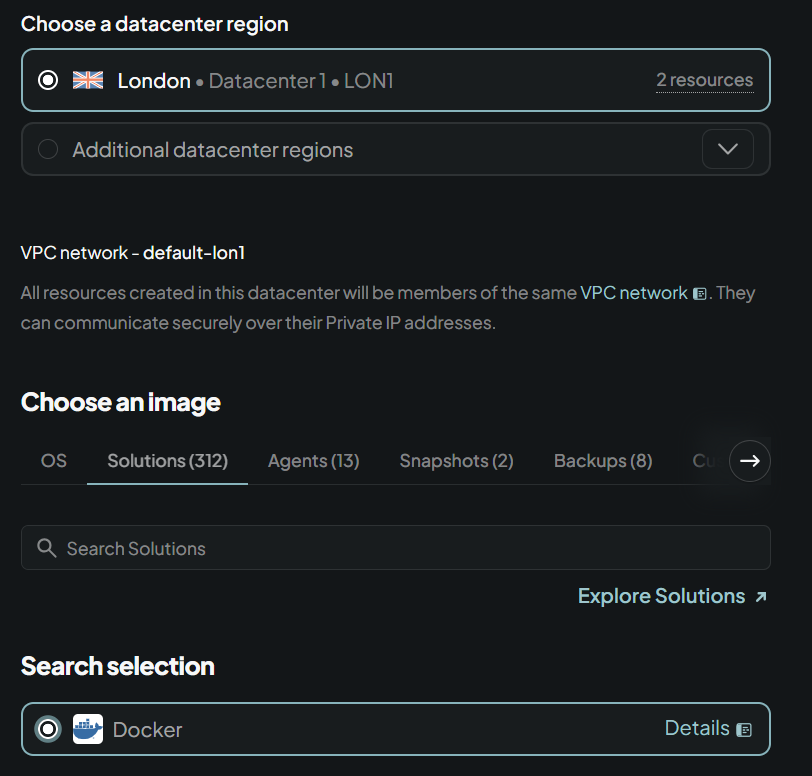Viewport: 812px width, 776px height.
Task: Select Additional datacenter regions radio button
Action: click(48, 149)
